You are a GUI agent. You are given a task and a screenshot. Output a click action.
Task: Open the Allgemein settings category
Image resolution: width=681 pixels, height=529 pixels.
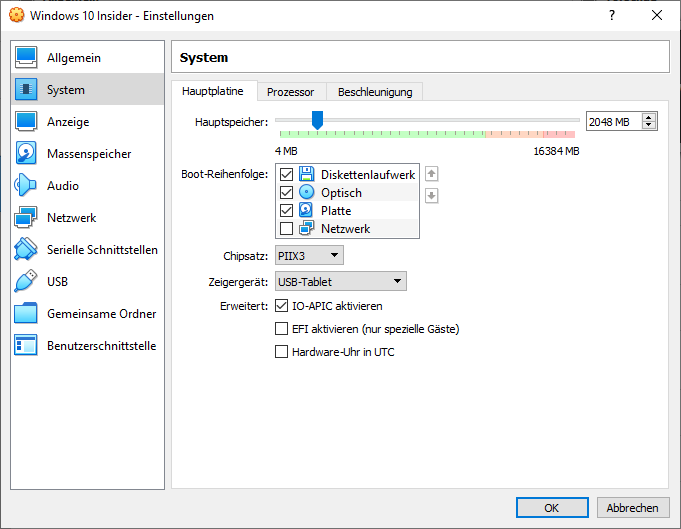(88, 57)
